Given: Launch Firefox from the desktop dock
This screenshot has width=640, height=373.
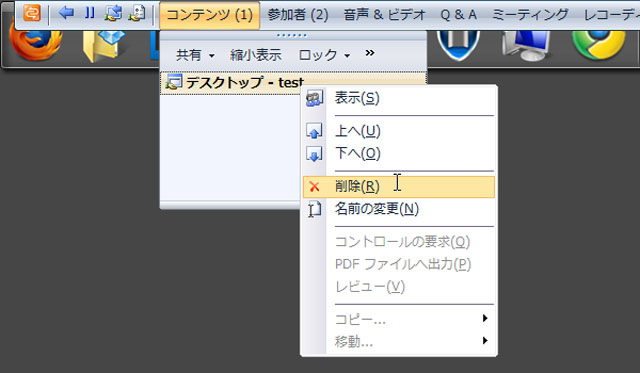Looking at the screenshot, I should [35, 43].
